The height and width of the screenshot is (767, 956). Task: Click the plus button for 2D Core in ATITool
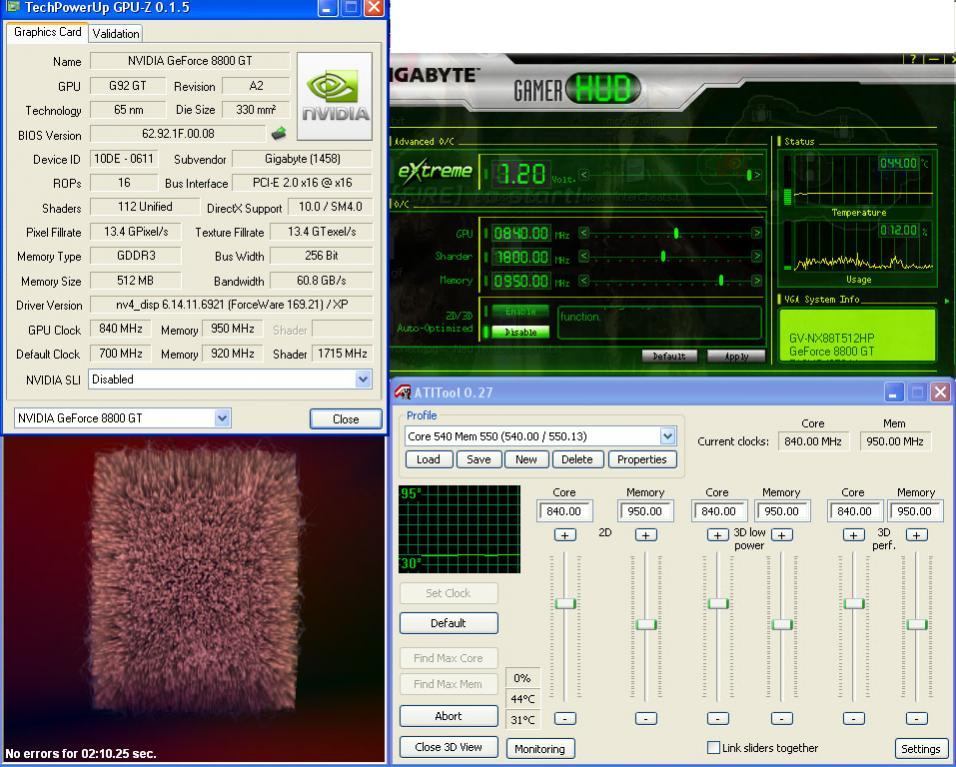point(565,535)
